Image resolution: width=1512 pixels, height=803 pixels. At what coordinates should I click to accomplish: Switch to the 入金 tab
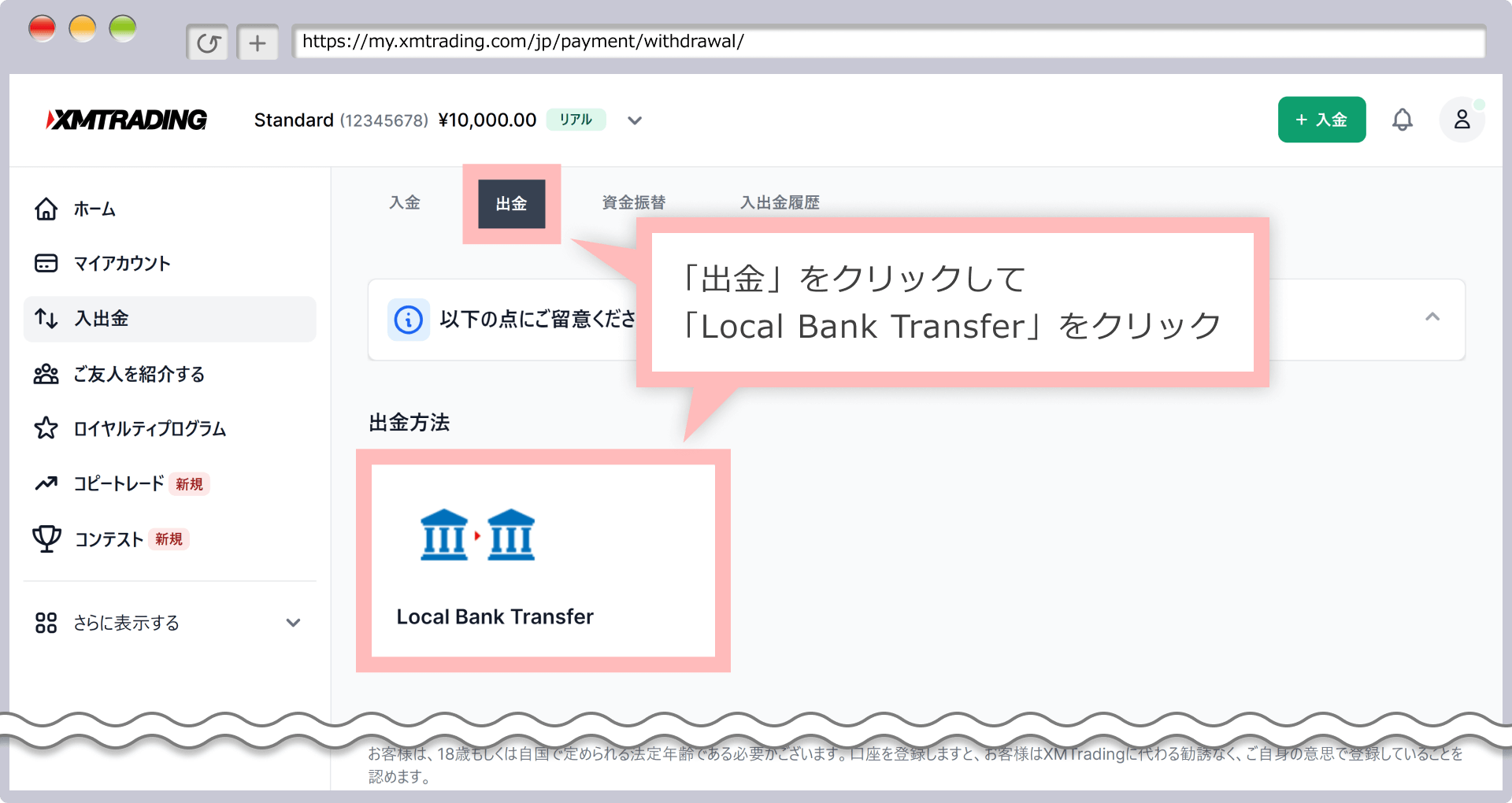(405, 203)
